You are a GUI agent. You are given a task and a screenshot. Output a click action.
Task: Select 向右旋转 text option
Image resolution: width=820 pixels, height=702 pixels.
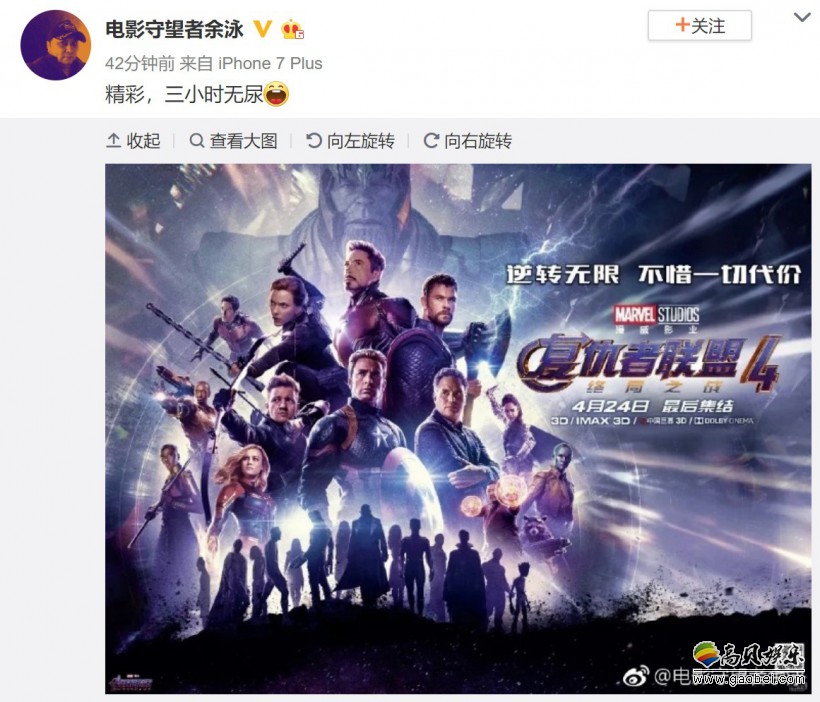pyautogui.click(x=478, y=141)
